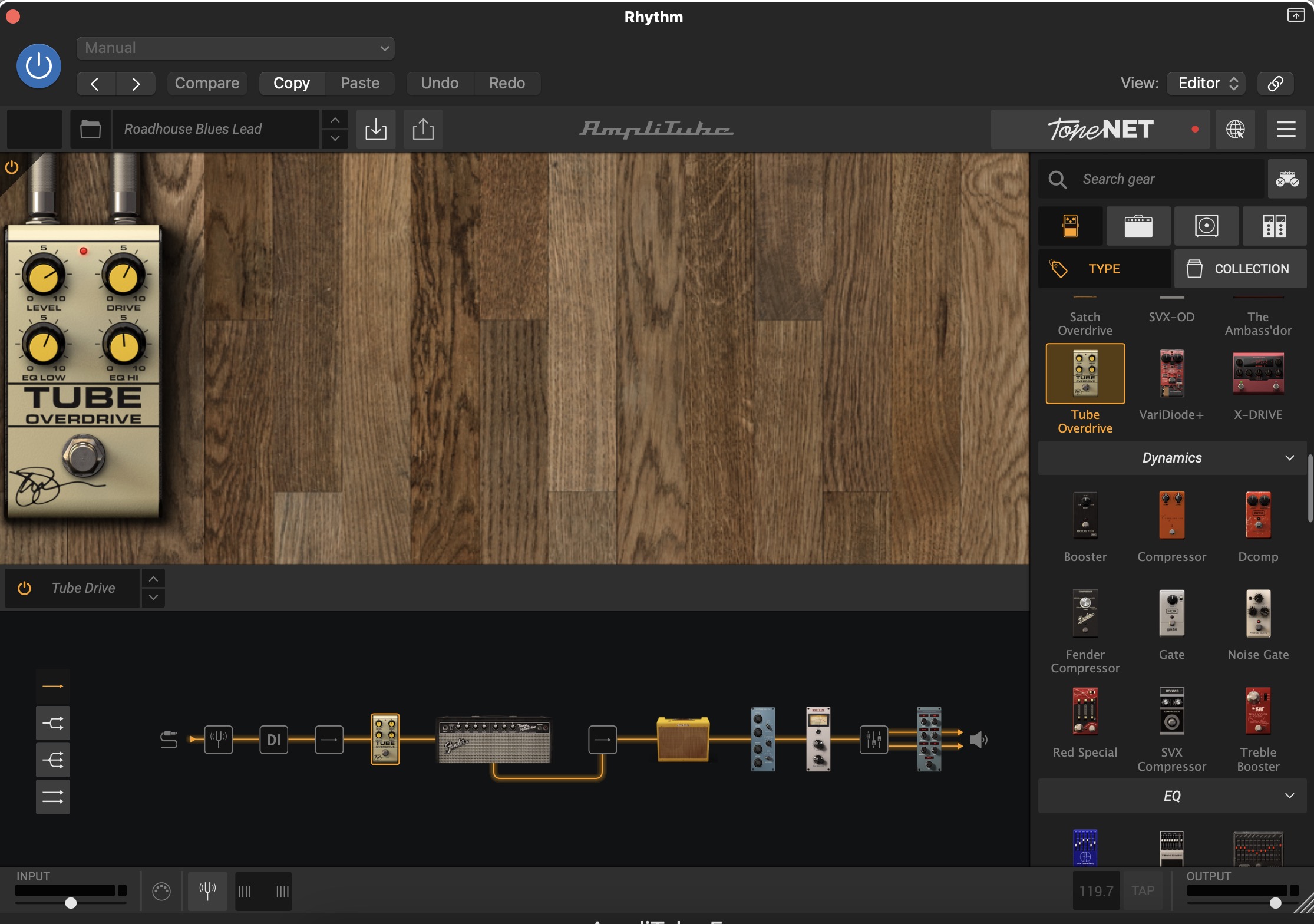Step to next preset using down chevron

coord(335,138)
